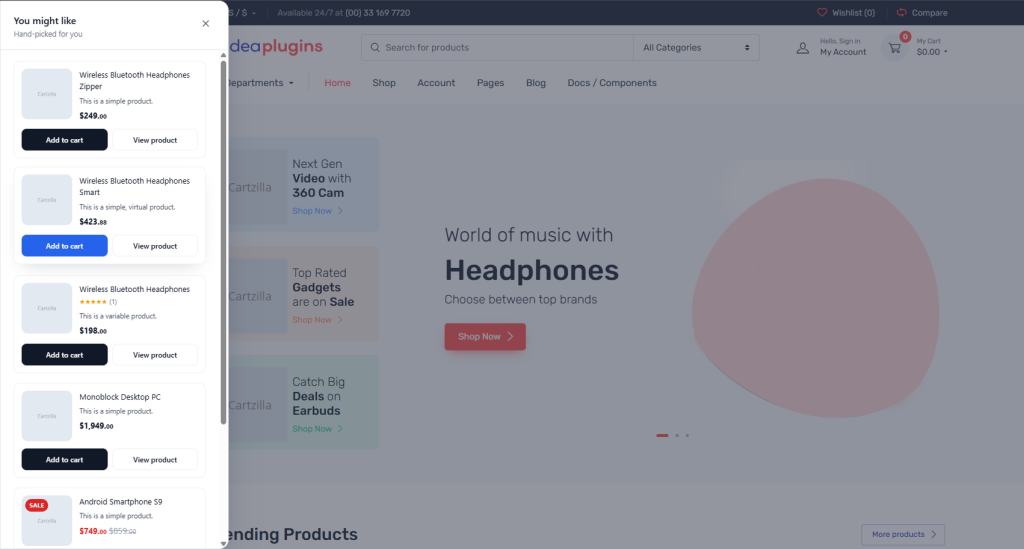
Task: Click the Search for products field
Action: click(497, 48)
